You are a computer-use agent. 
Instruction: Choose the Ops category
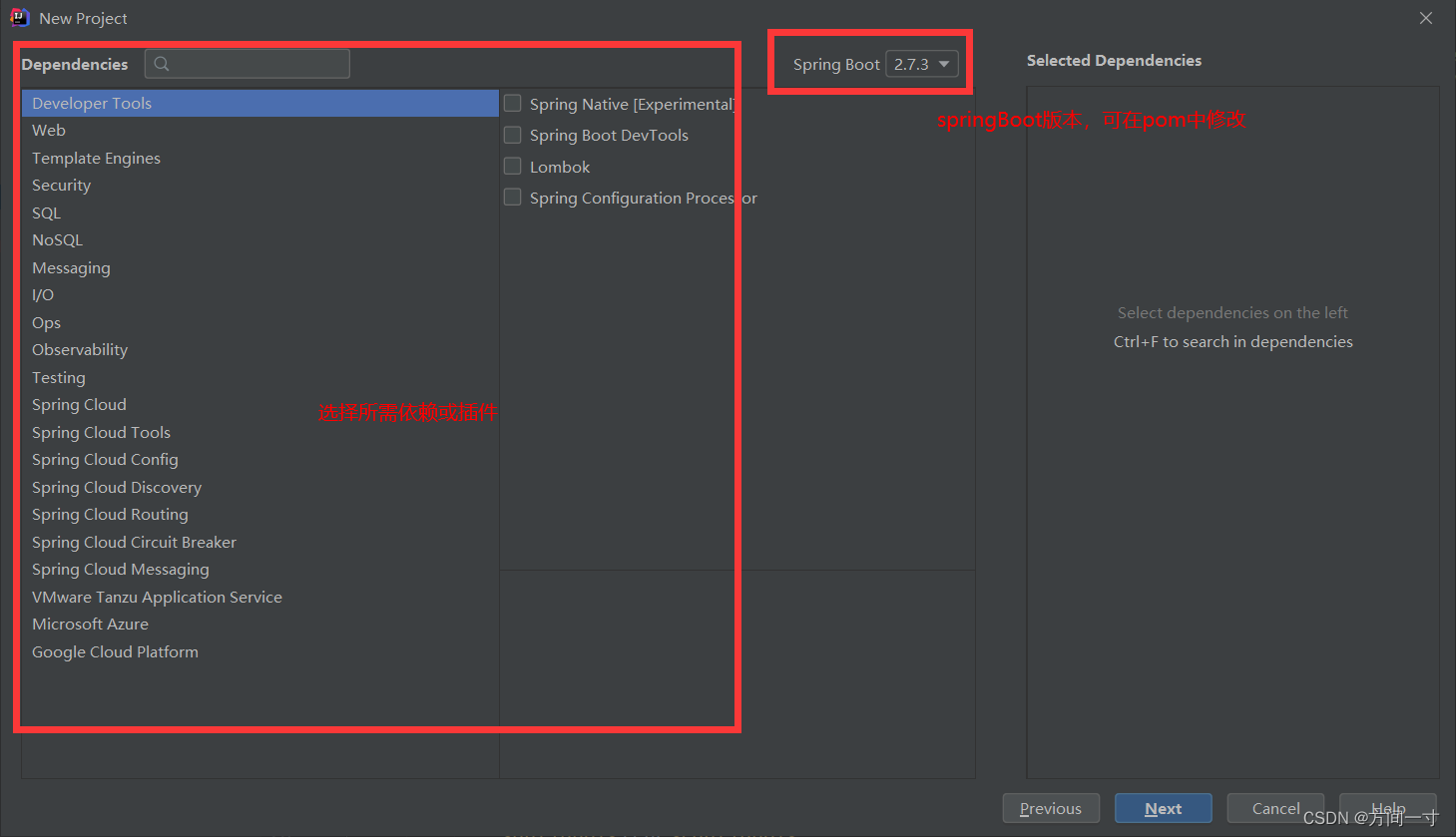[x=259, y=322]
